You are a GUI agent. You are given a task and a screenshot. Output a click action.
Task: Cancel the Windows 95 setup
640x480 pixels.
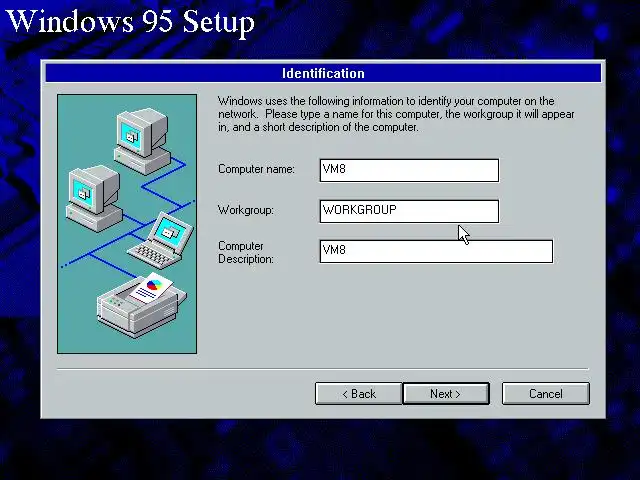pyautogui.click(x=546, y=393)
